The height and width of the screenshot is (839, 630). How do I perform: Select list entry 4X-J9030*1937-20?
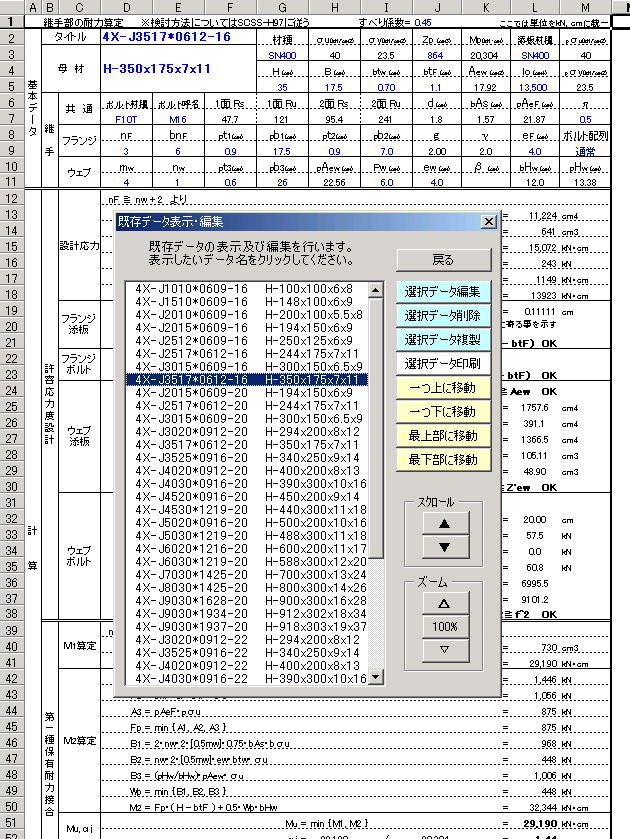[x=247, y=627]
